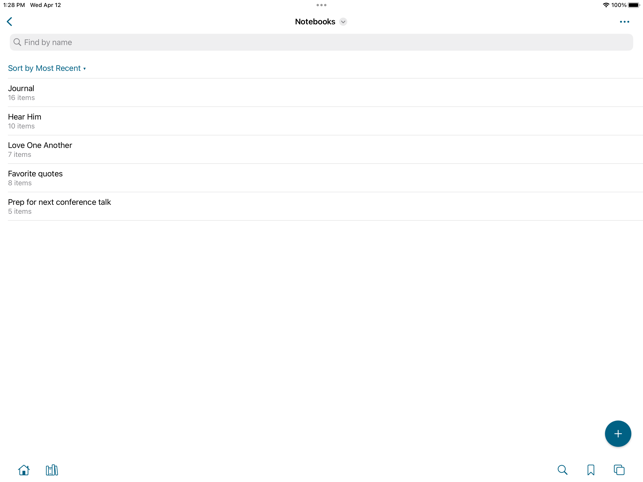Open the three-dot more options menu
This screenshot has width=643, height=482.
624,22
